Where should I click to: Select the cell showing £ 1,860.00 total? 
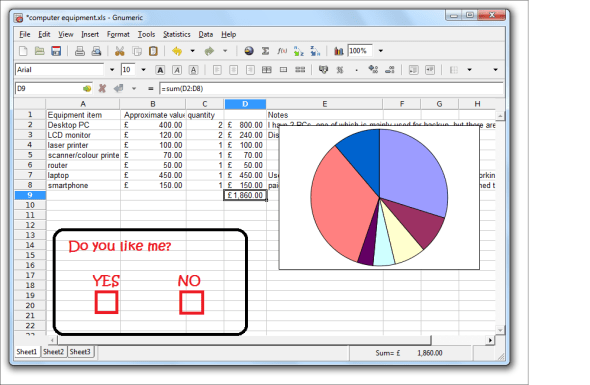[245, 195]
